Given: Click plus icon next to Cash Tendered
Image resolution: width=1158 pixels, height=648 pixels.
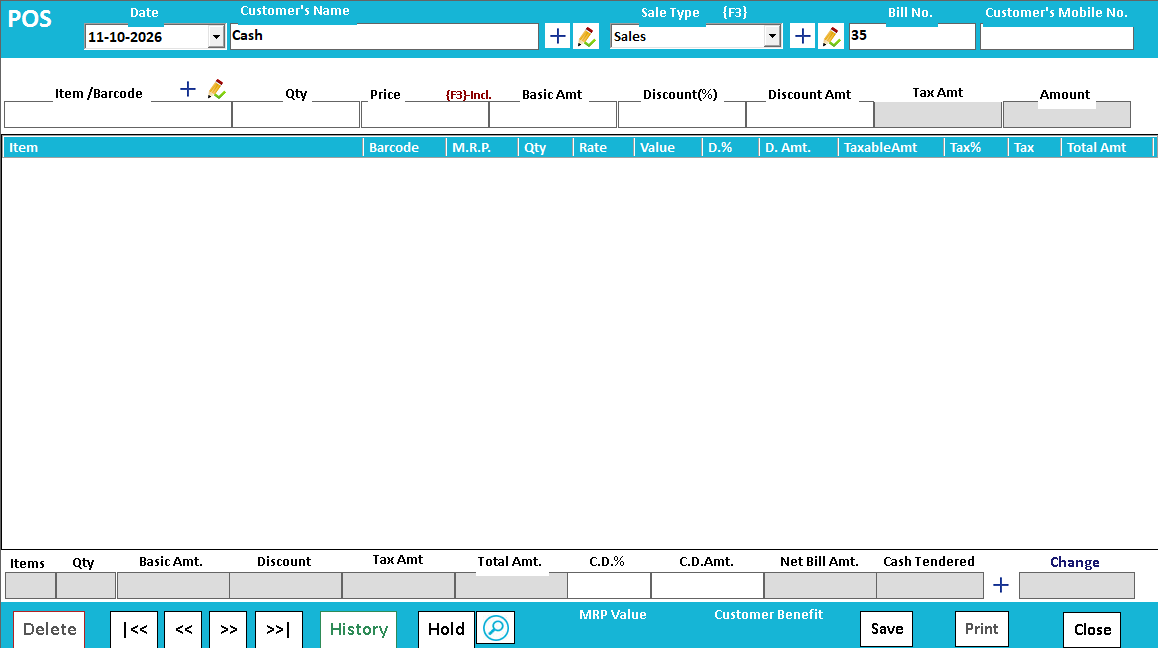Looking at the screenshot, I should point(1001,585).
